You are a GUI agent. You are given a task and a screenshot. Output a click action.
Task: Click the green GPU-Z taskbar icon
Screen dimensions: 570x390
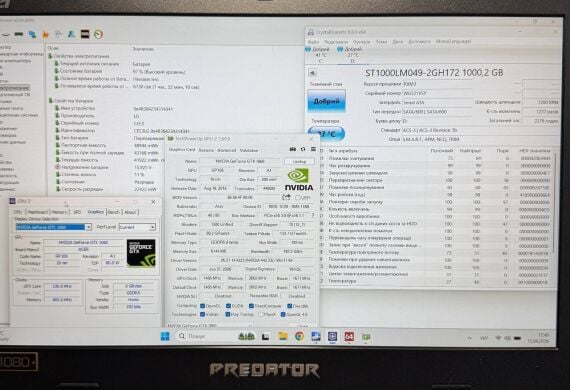[366, 337]
